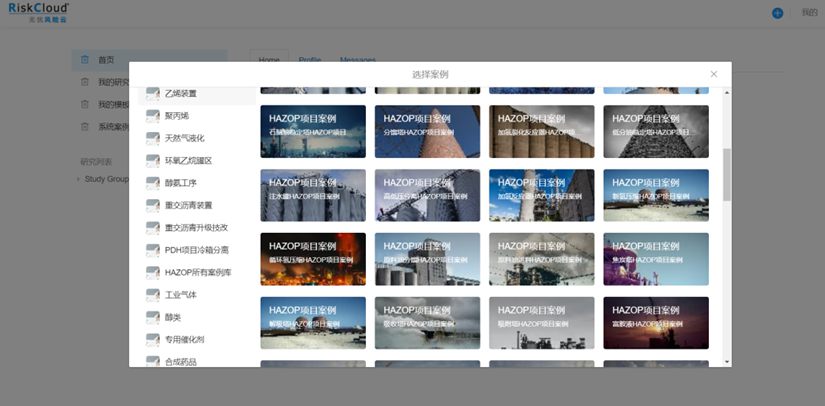Click the 工业气体 category icon
The image size is (825, 406).
click(x=153, y=295)
